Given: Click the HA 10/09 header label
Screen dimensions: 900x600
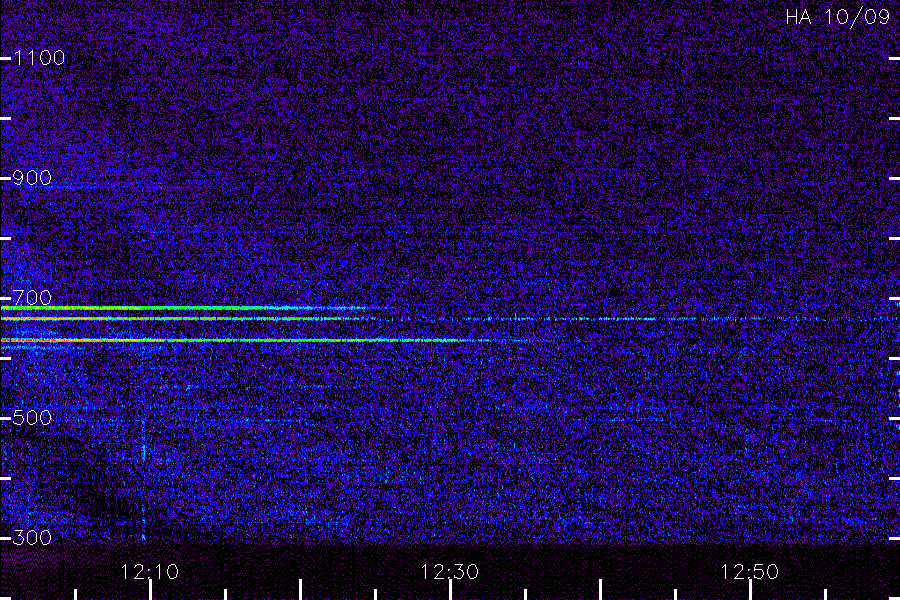Looking at the screenshot, I should [x=837, y=17].
